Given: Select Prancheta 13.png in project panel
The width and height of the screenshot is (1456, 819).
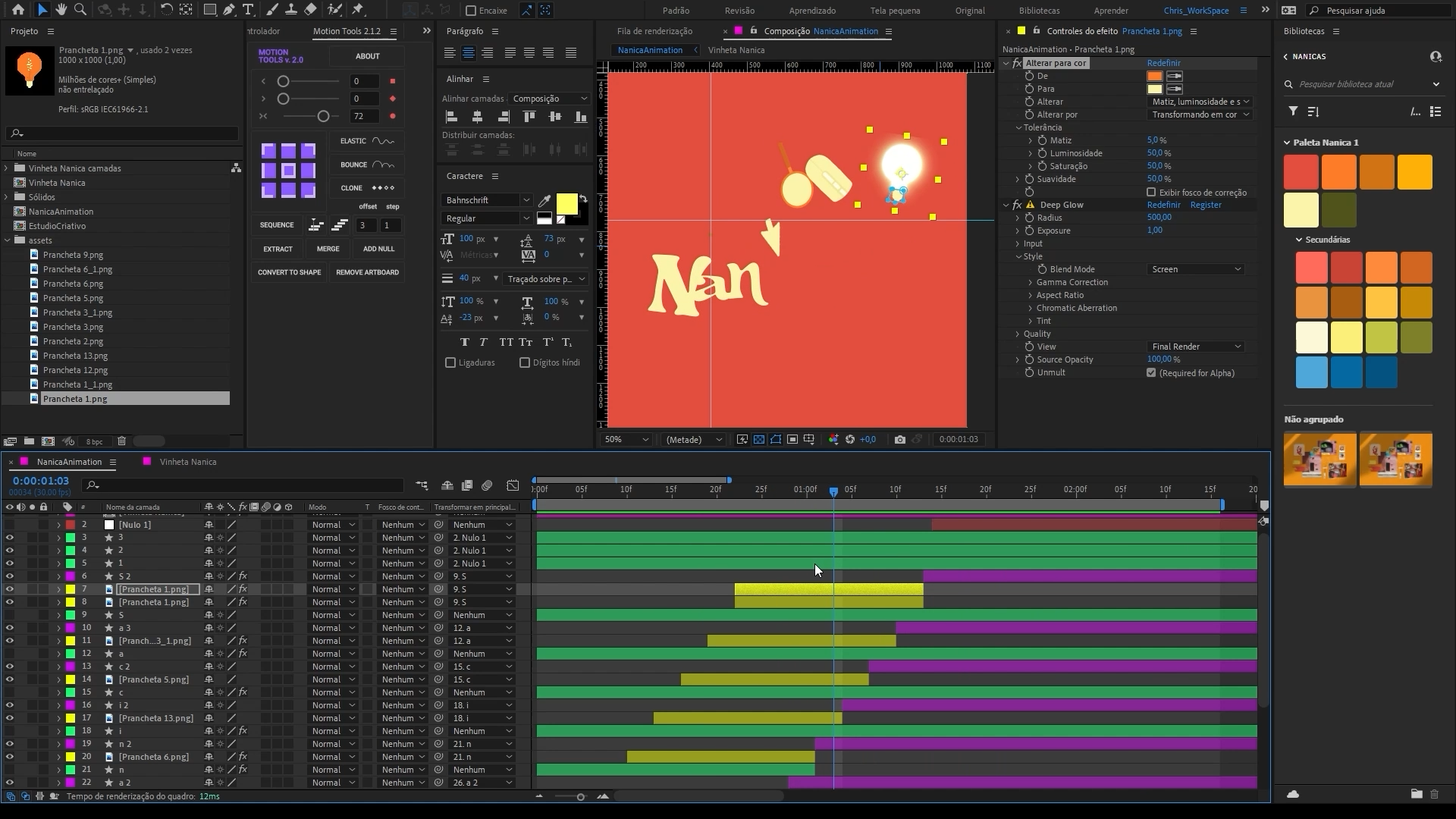Looking at the screenshot, I should (x=75, y=356).
